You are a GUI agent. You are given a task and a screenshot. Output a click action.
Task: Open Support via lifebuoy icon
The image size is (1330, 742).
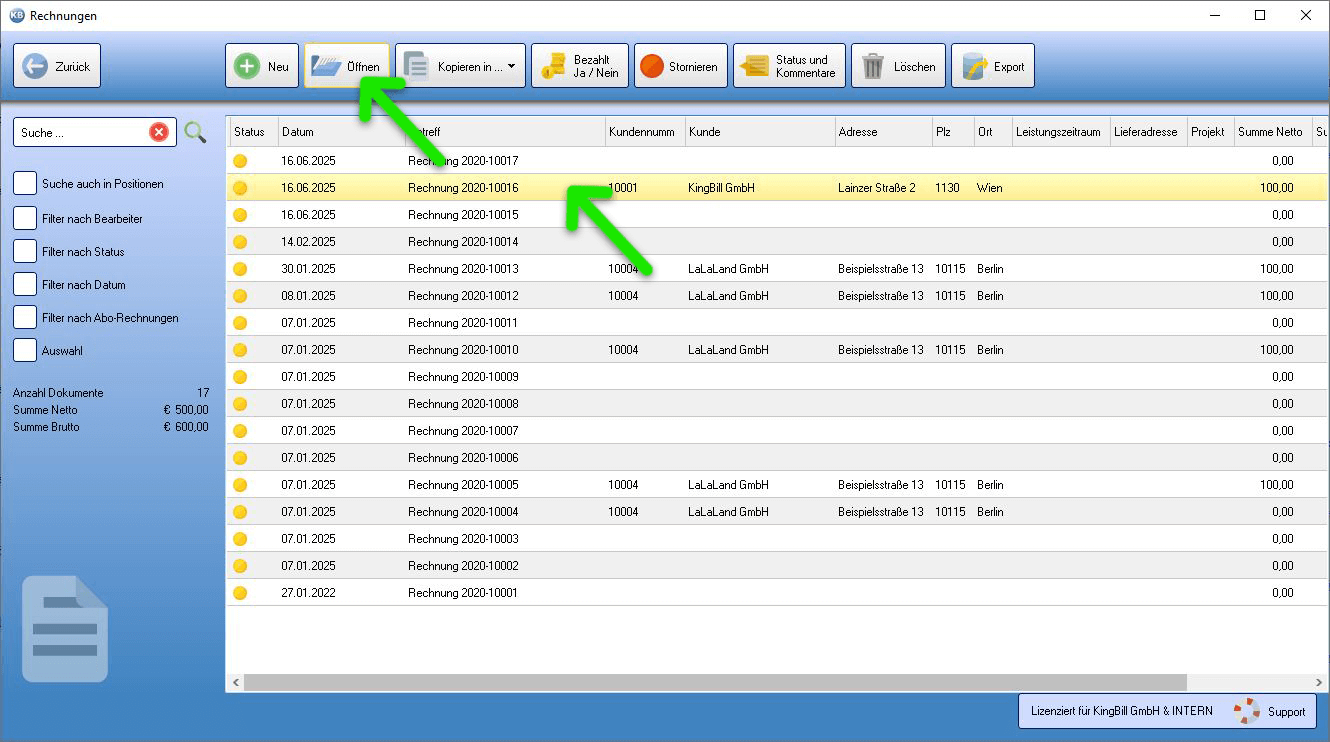pos(1246,711)
